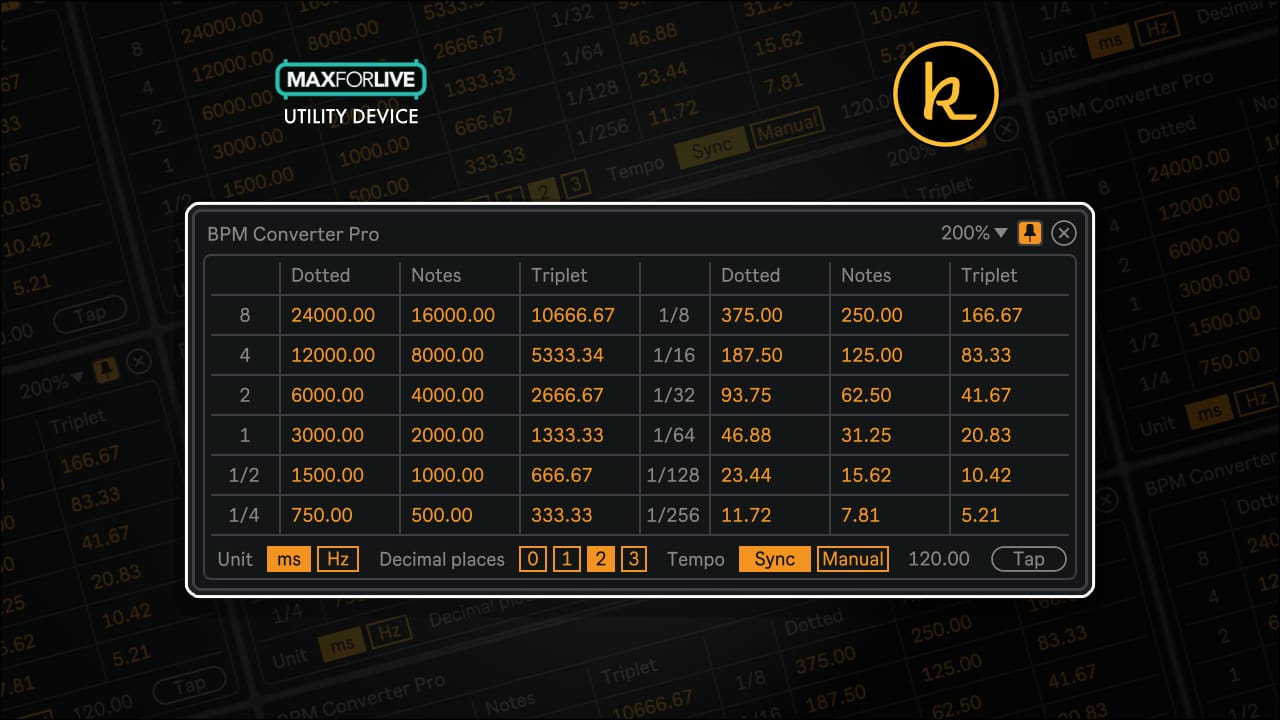
Task: Select notes value 1000.00
Action: click(x=447, y=475)
